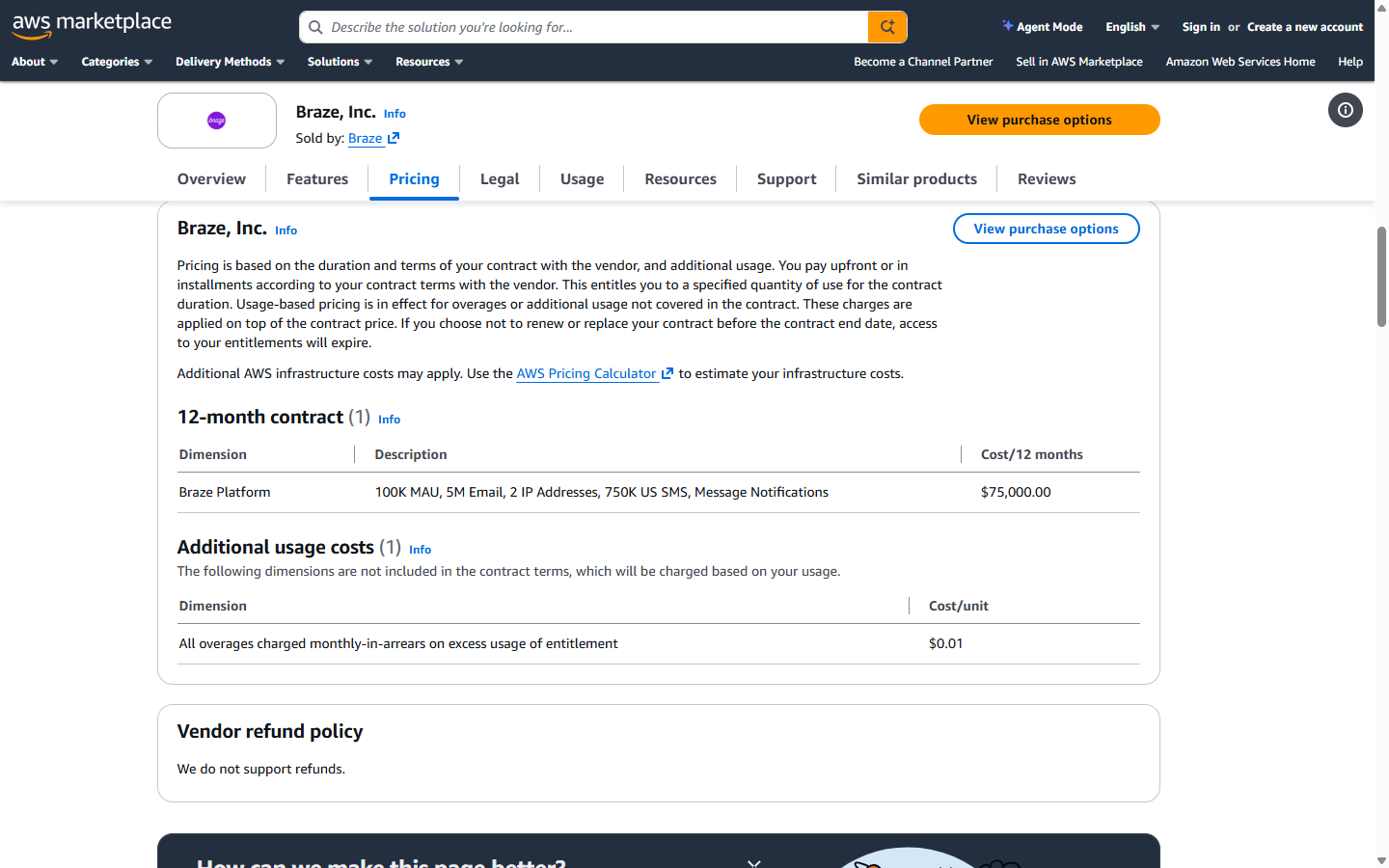Screen dimensions: 1389x868
Task: Open Become a Channel Partner link
Action: [x=923, y=62]
